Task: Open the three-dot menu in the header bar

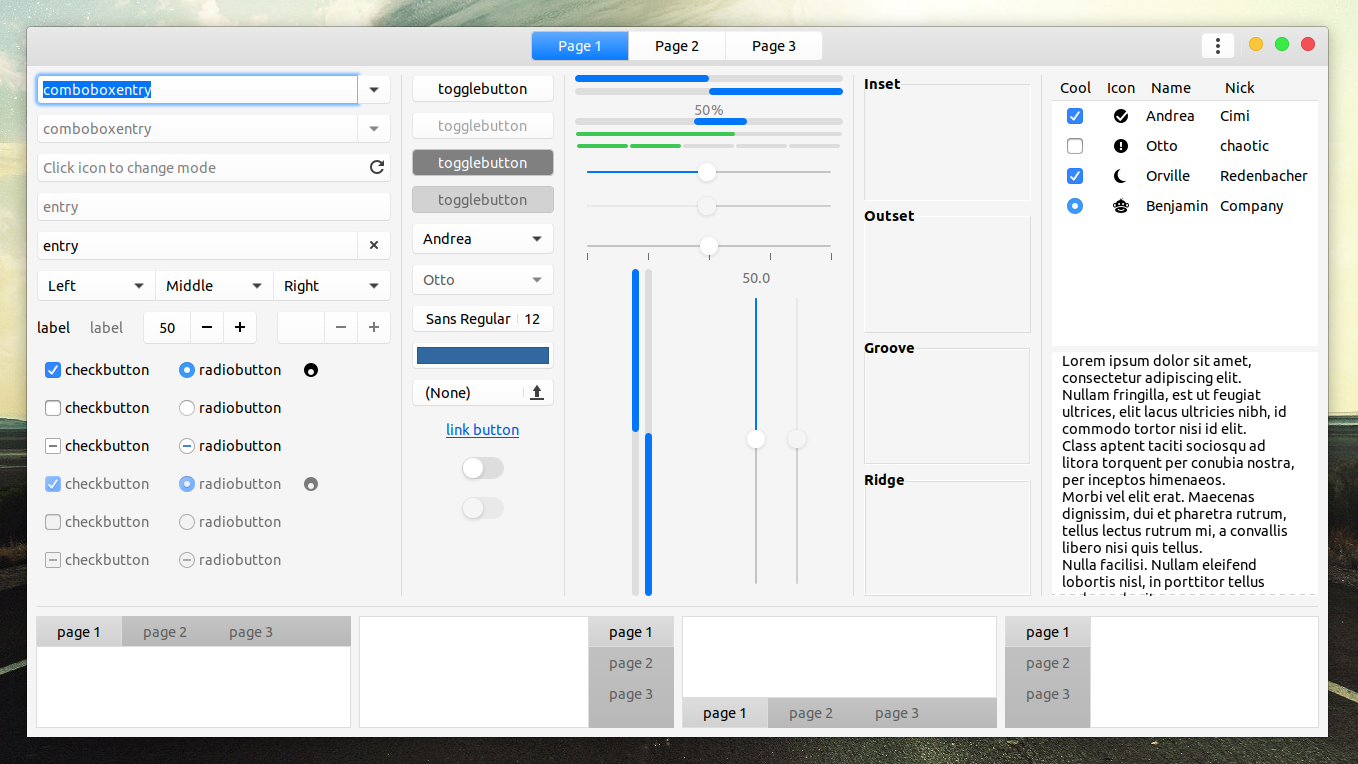Action: (1217, 45)
